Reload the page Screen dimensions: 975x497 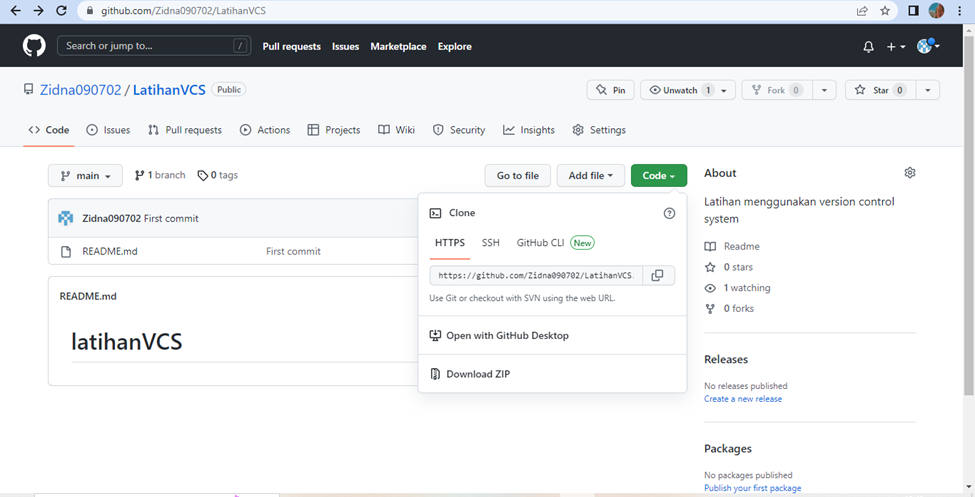pos(61,11)
